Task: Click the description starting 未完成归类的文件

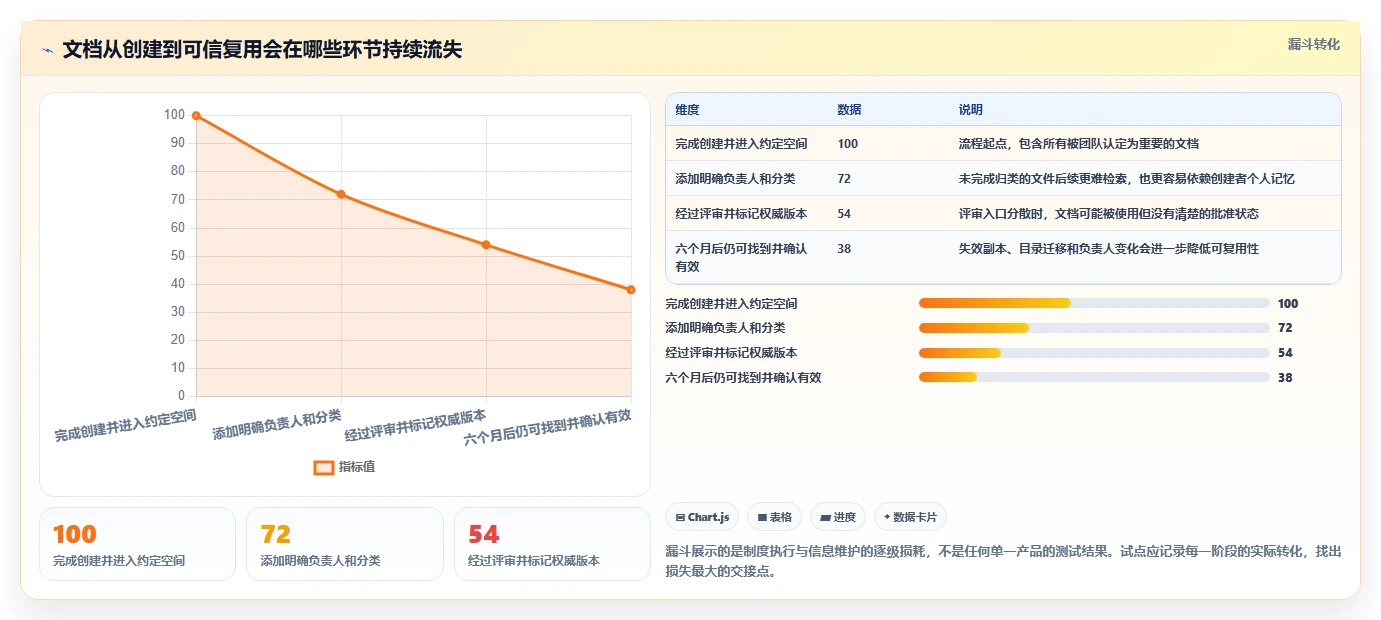Action: (x=1126, y=179)
